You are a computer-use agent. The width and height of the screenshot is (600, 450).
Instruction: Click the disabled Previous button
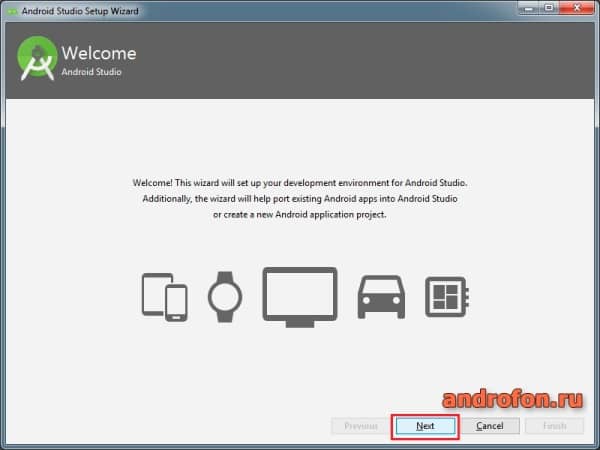coord(360,426)
